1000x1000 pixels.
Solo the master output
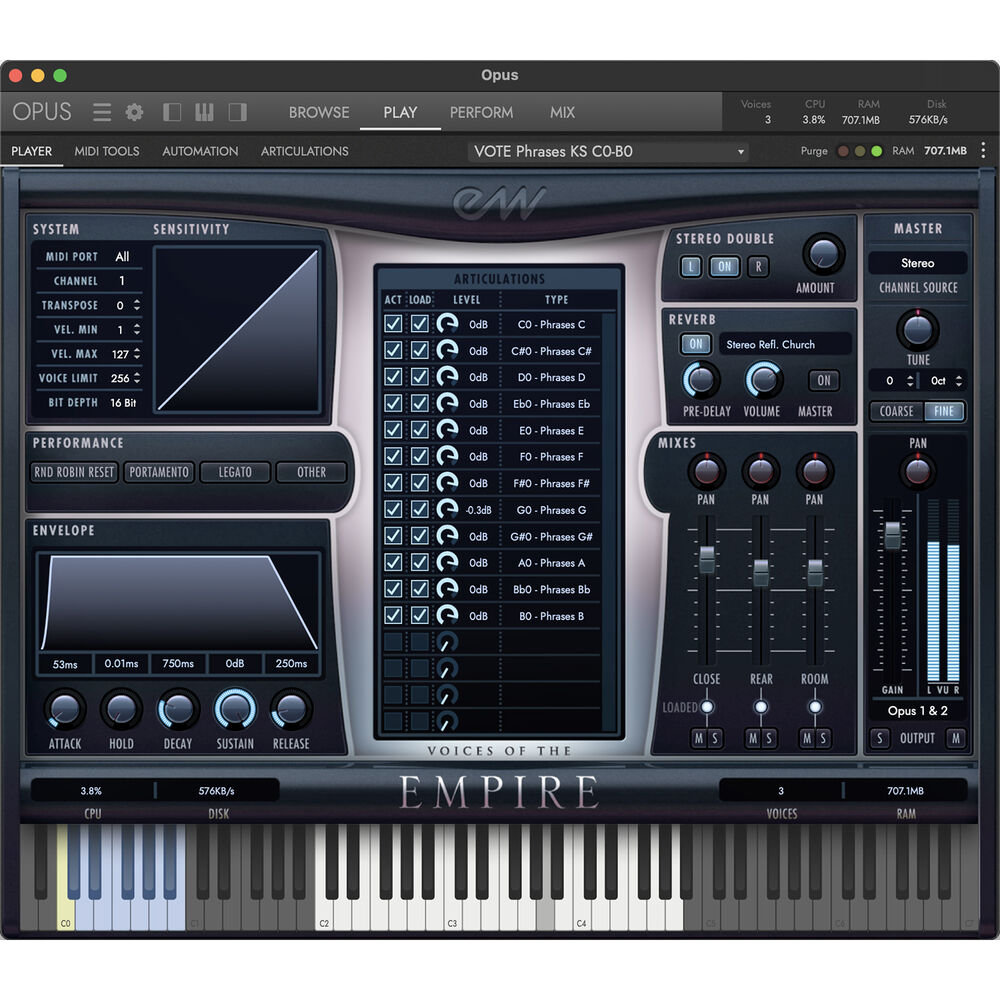[879, 738]
